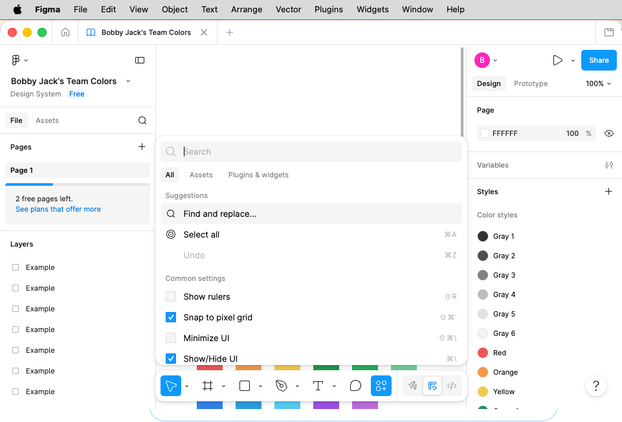This screenshot has width=622, height=422.
Task: Click the page opacity 100 field
Action: click(572, 133)
